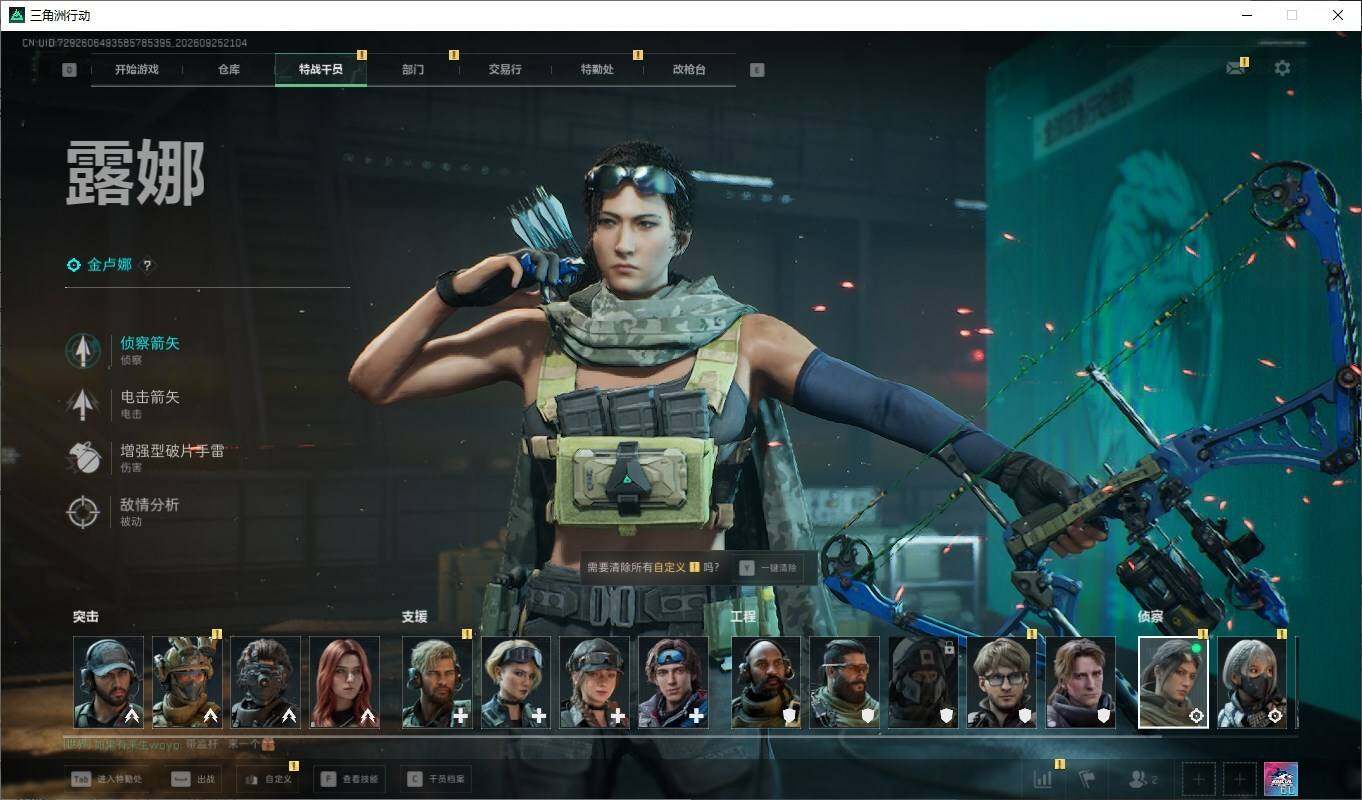Image resolution: width=1362 pixels, height=800 pixels.
Task: Select assault operator with tan helmet and mask
Action: click(187, 682)
